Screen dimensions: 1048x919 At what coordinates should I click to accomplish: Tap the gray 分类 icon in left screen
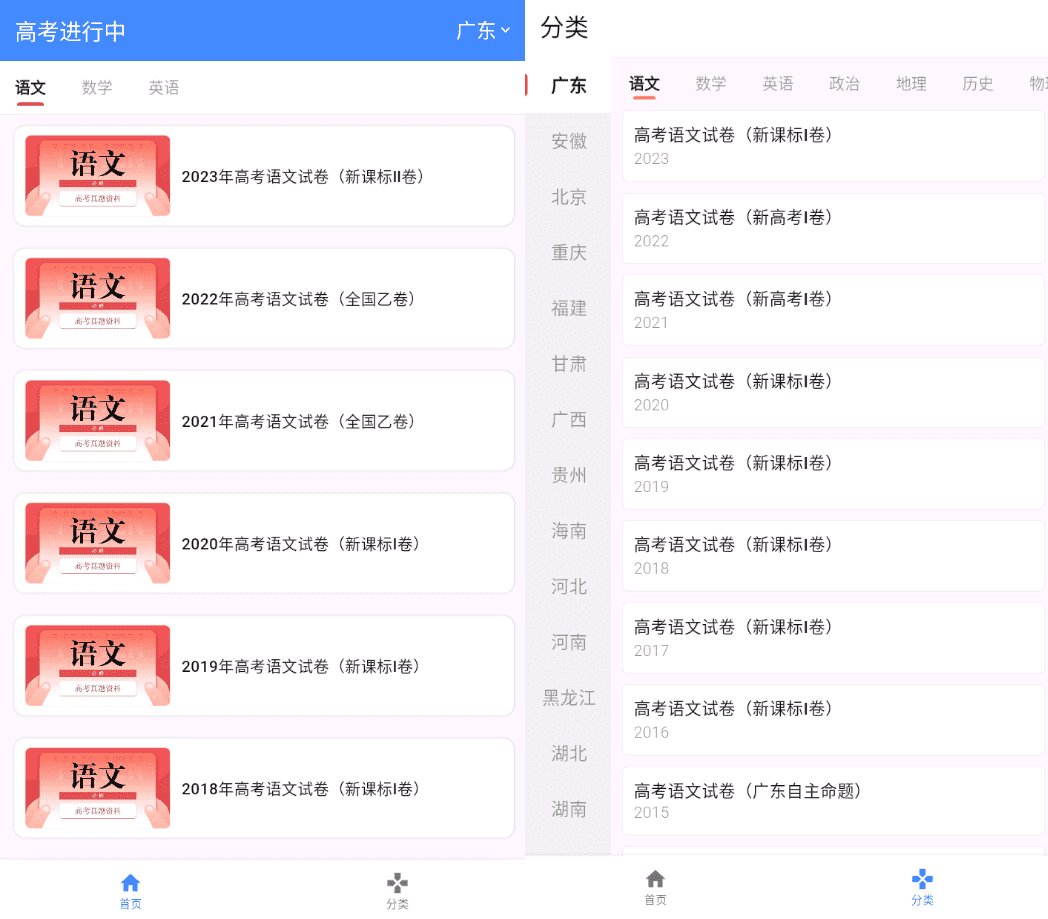click(397, 884)
